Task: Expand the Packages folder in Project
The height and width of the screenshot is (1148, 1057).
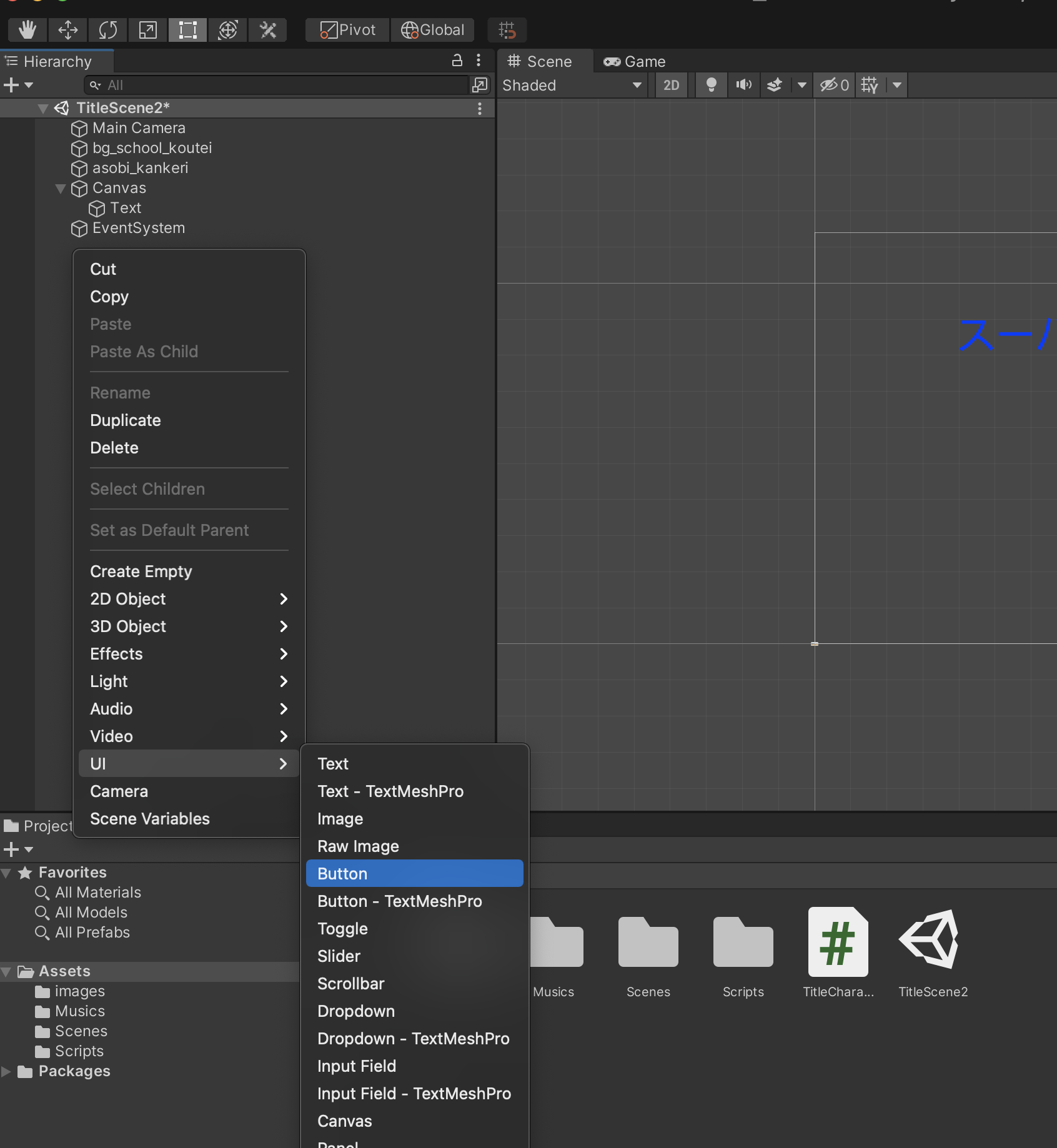Action: (6, 1071)
